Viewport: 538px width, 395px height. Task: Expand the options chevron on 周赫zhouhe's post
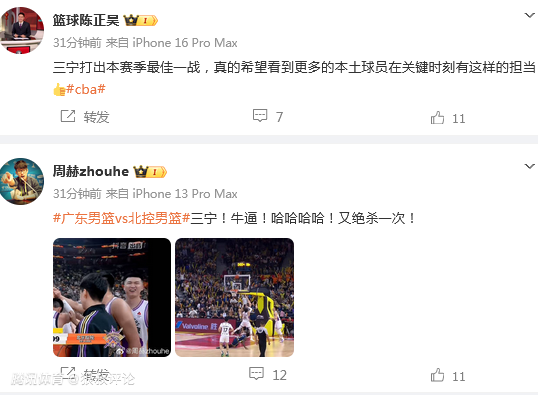pos(530,166)
